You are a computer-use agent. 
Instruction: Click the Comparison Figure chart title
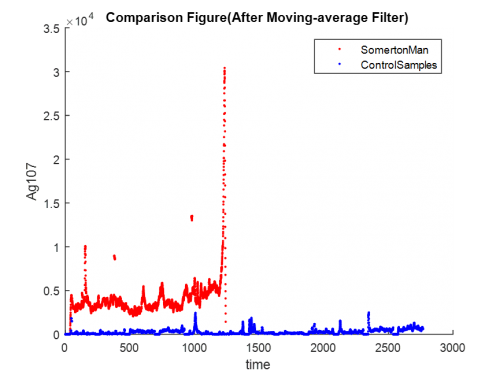(257, 17)
